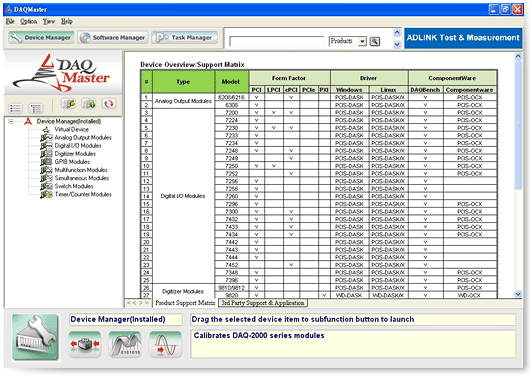Click the ComponentWare column header
The image size is (532, 376).
pyautogui.click(x=452, y=78)
